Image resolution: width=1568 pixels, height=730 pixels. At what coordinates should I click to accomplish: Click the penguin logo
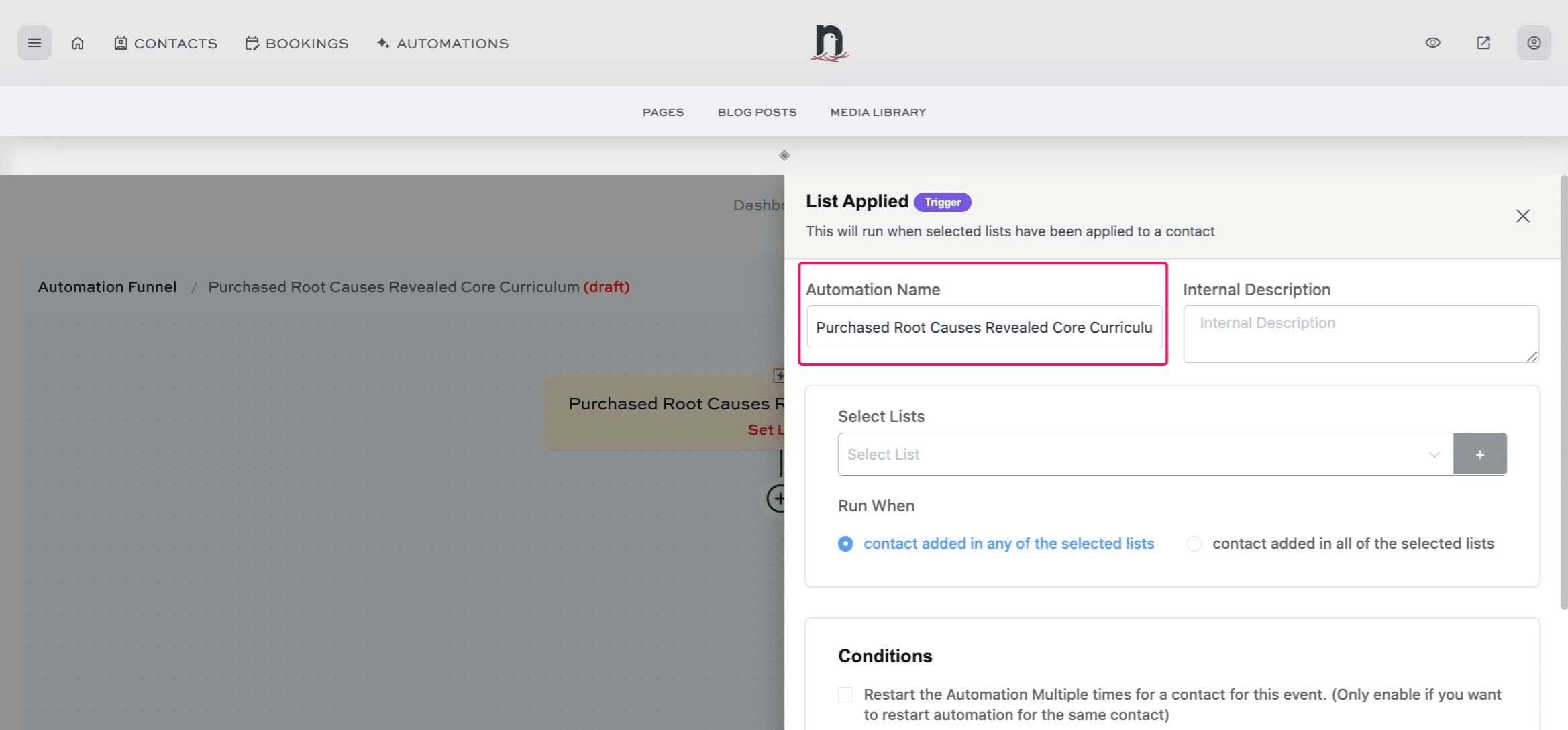[x=829, y=44]
